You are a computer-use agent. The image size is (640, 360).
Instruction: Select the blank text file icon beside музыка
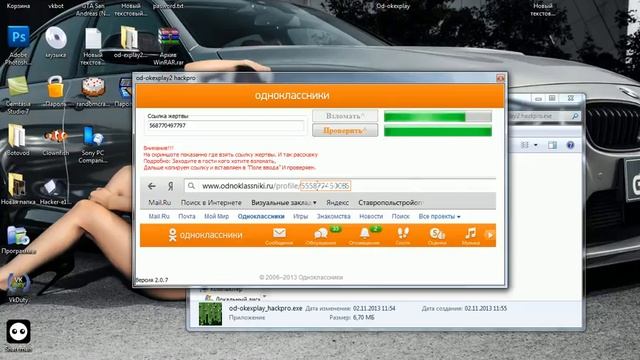(93, 39)
